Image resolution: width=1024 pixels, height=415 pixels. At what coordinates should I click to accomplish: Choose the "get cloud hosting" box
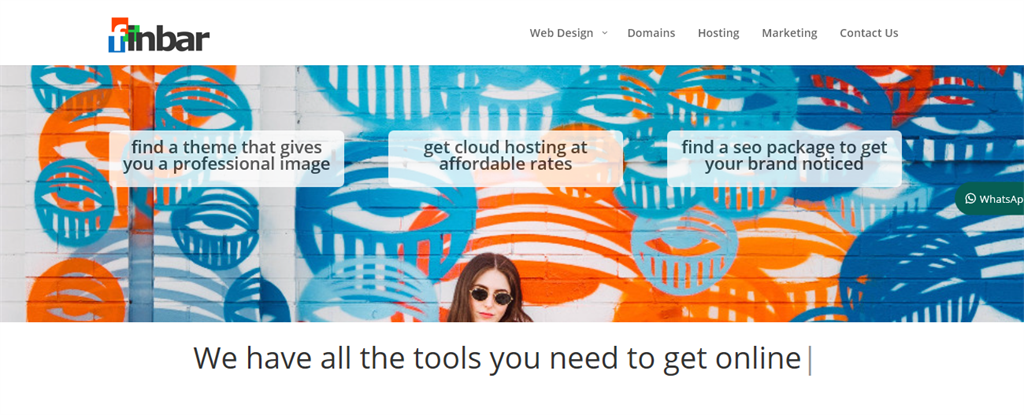(505, 158)
